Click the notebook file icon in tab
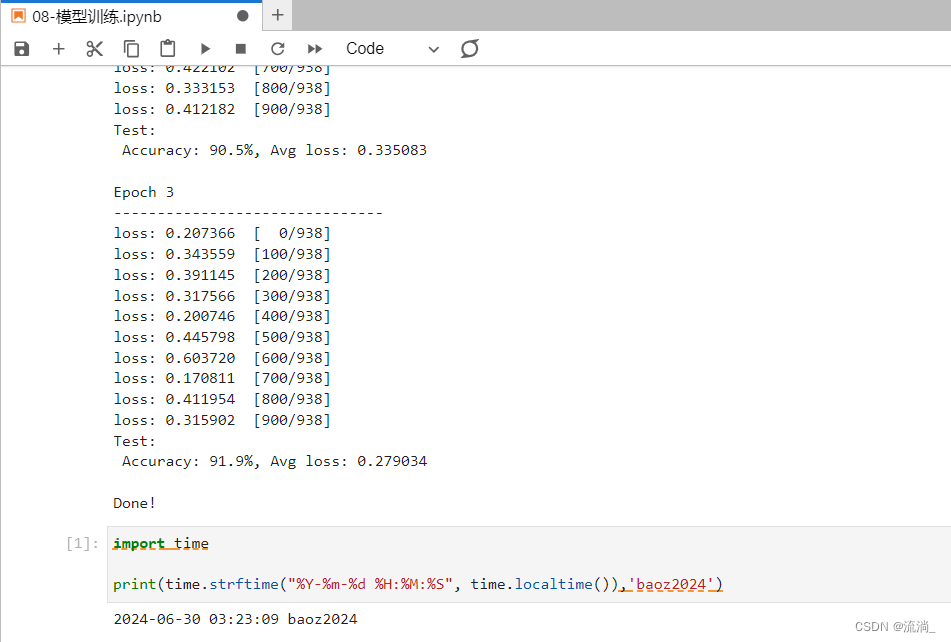Screen dimensions: 951x642 [x=19, y=16]
